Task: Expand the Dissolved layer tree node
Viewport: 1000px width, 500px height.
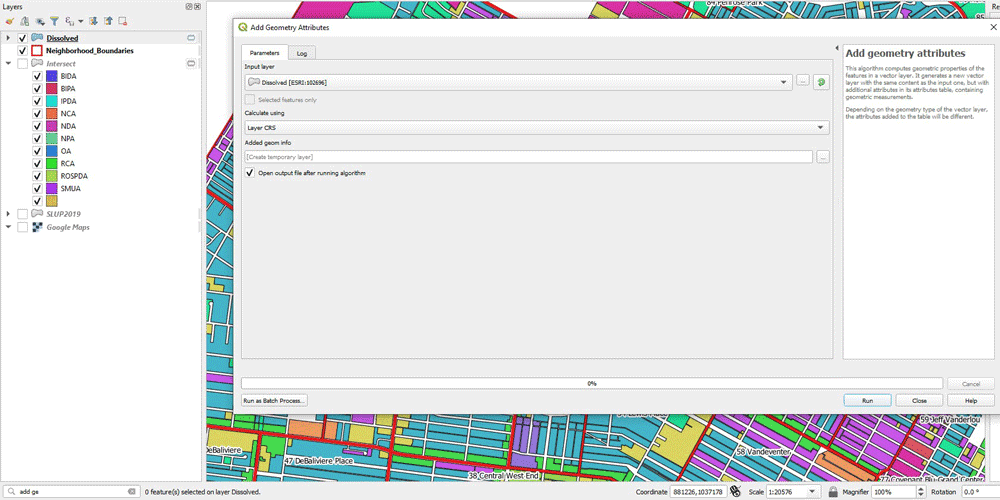Action: pos(8,38)
